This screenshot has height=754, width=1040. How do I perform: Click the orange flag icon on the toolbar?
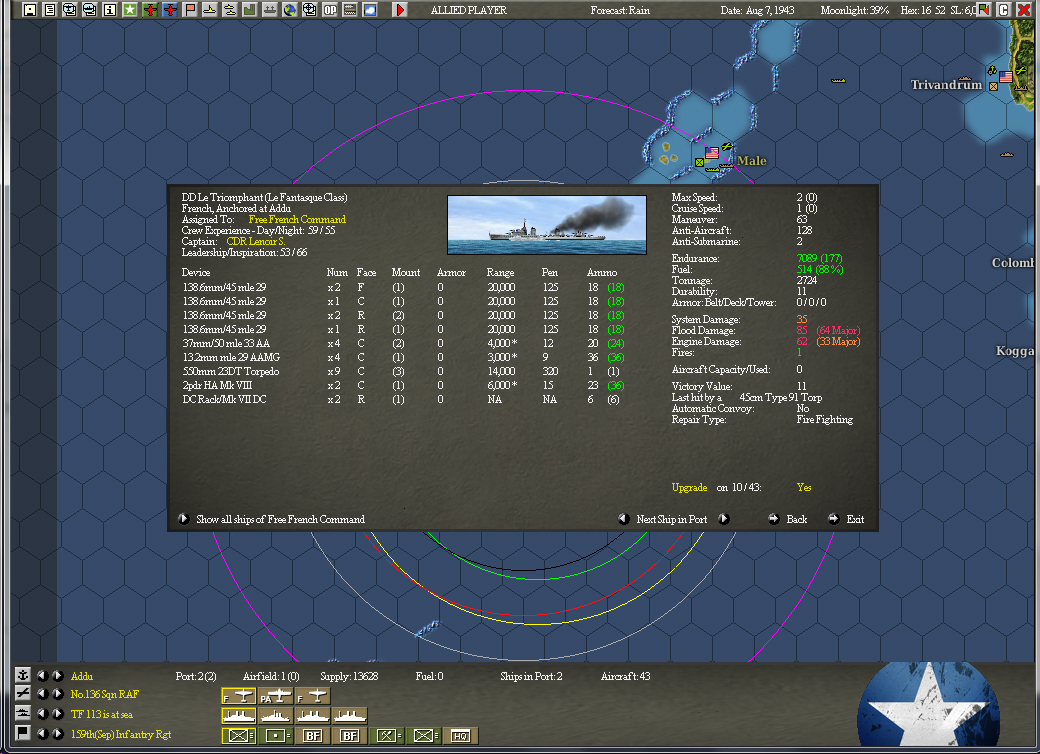pyautogui.click(x=191, y=10)
